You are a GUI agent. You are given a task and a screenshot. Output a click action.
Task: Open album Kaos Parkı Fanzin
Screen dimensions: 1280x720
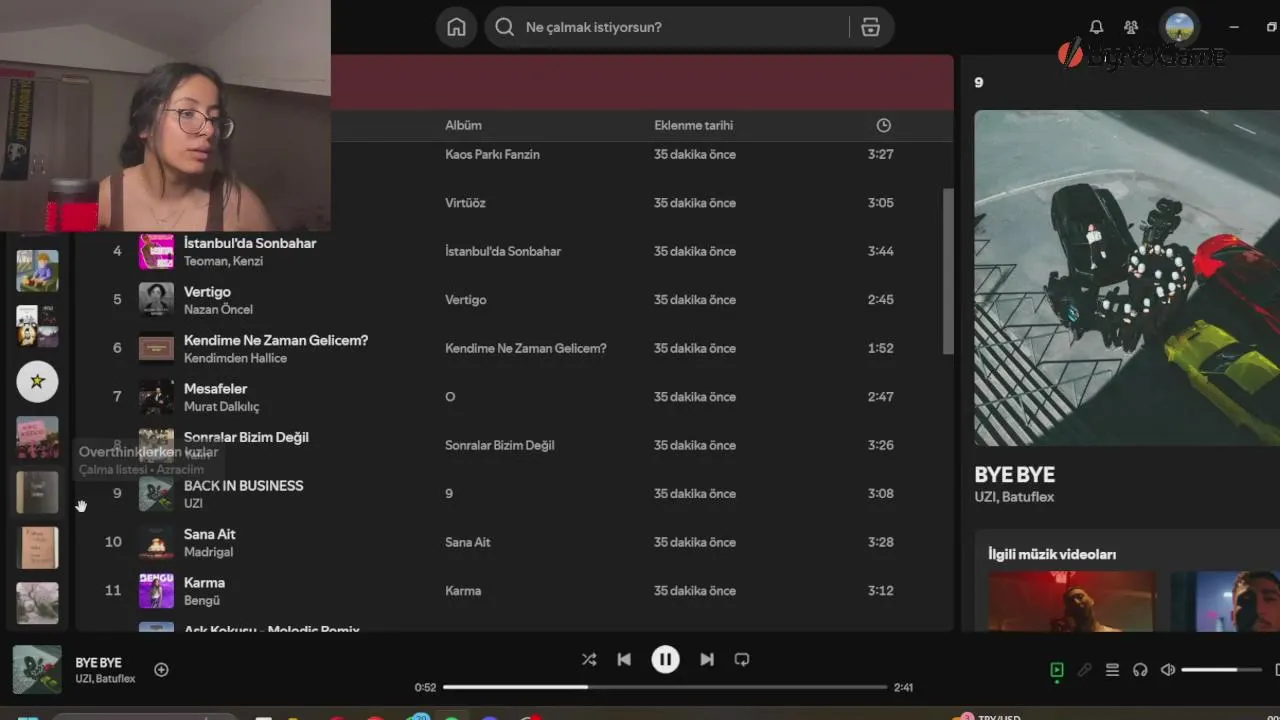click(x=492, y=154)
